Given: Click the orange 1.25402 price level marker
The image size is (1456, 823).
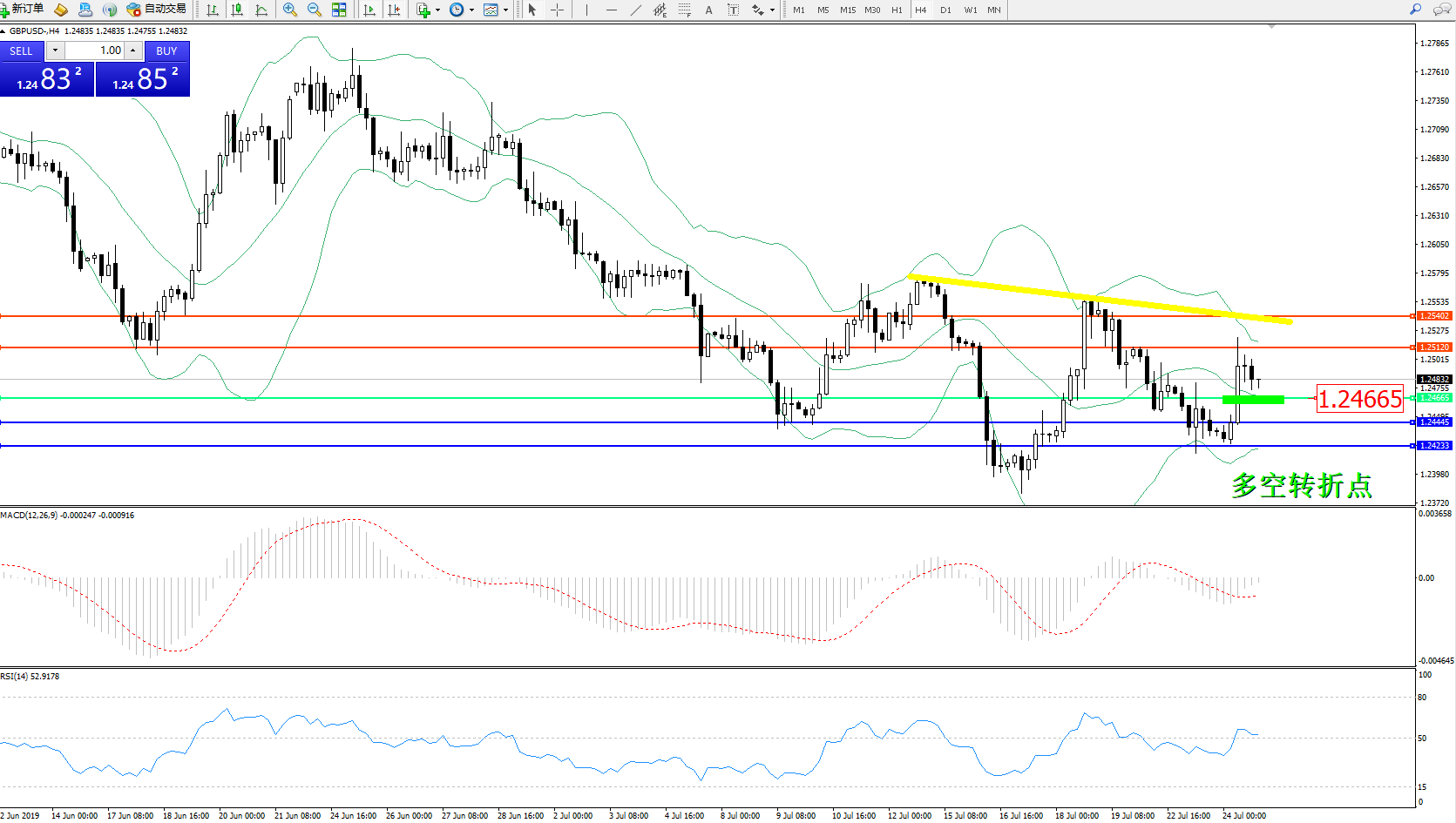Looking at the screenshot, I should 1434,316.
